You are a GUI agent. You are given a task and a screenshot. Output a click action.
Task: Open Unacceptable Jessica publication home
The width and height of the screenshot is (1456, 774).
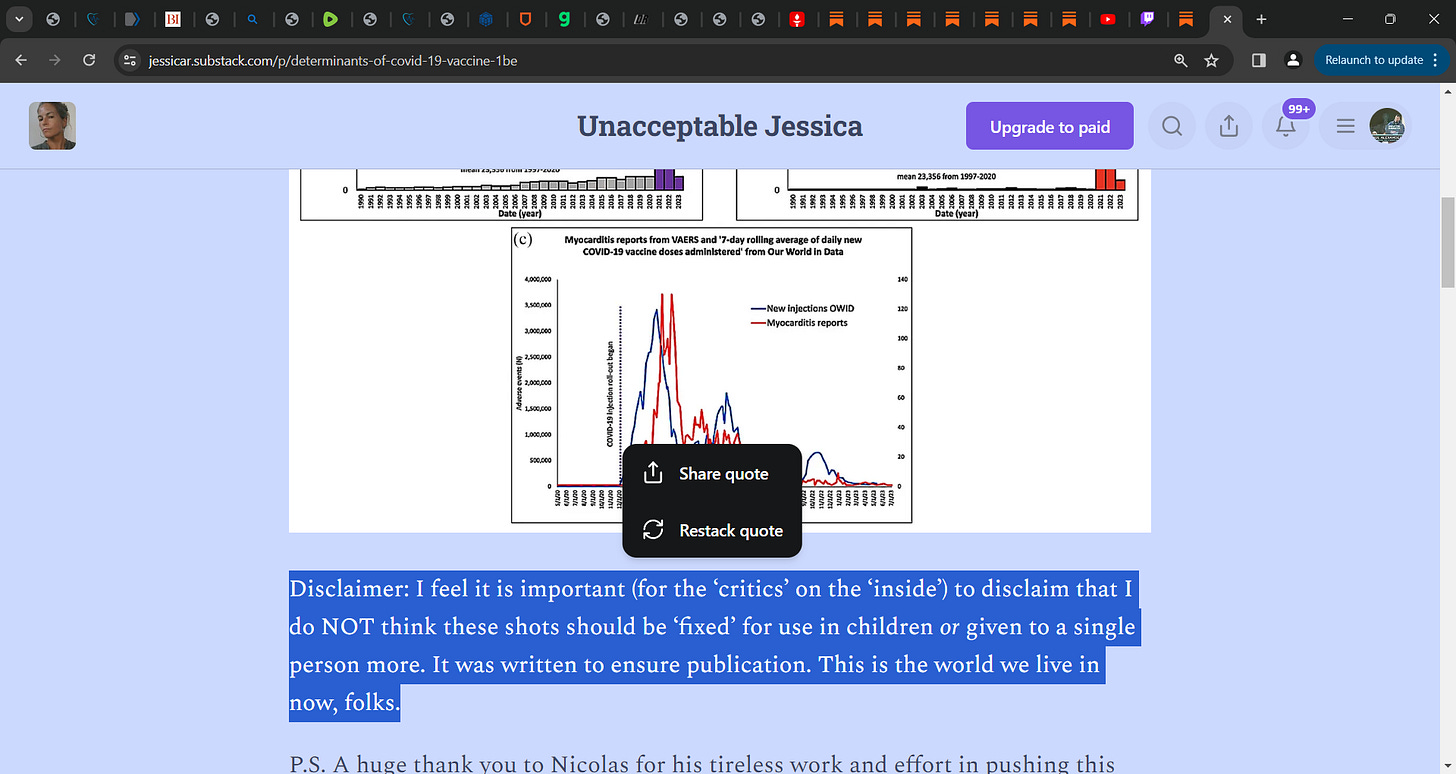pyautogui.click(x=720, y=126)
